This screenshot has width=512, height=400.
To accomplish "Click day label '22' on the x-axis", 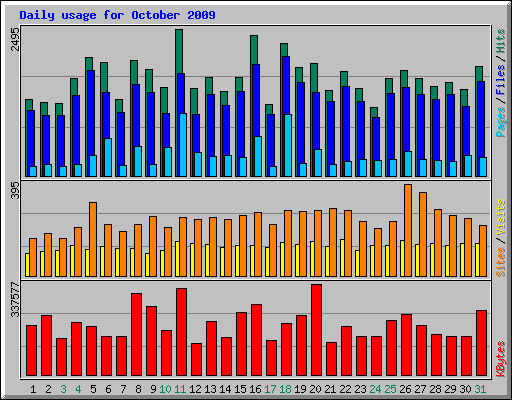I will point(345,389).
